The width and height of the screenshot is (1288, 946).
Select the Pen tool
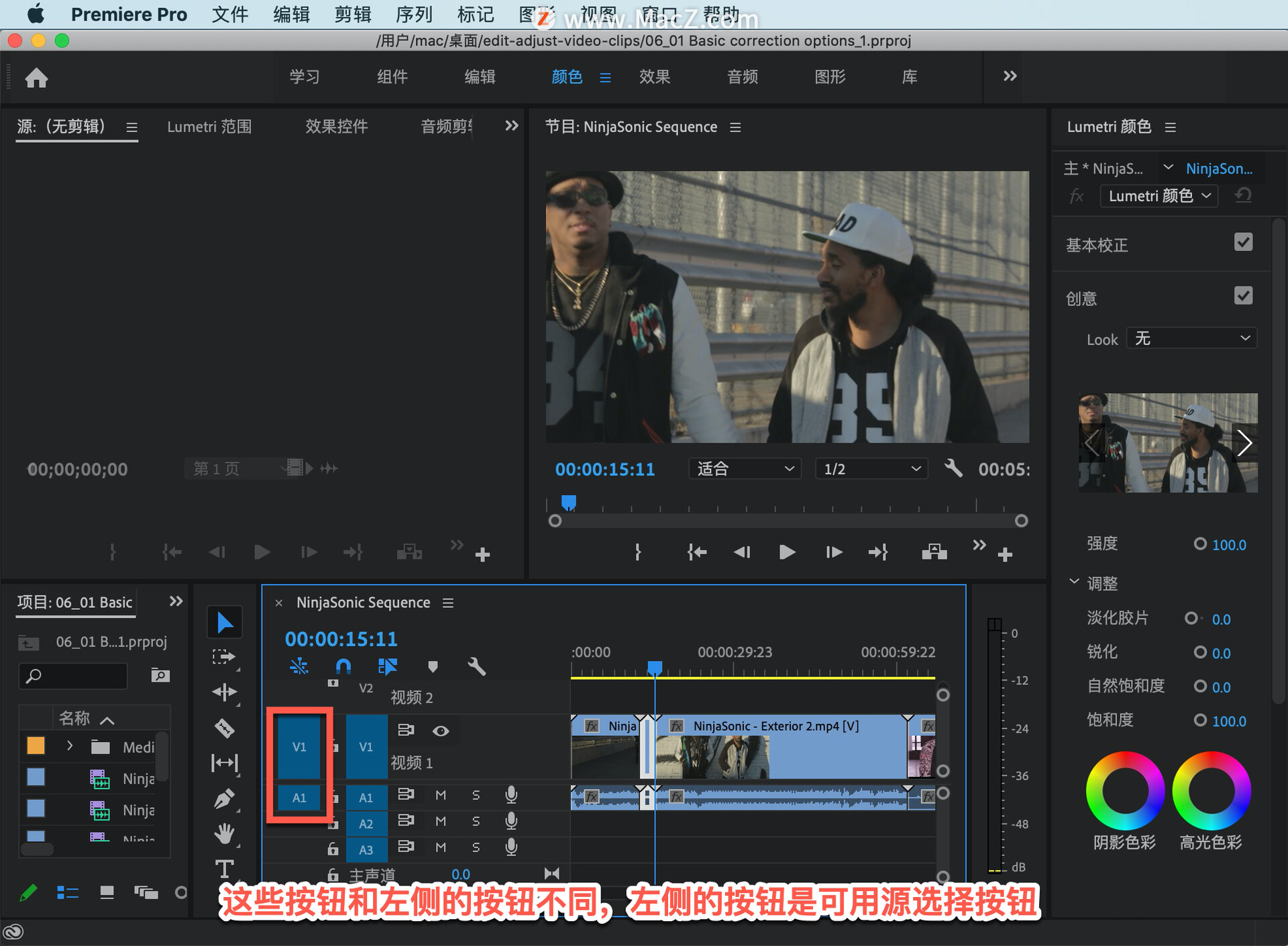224,798
